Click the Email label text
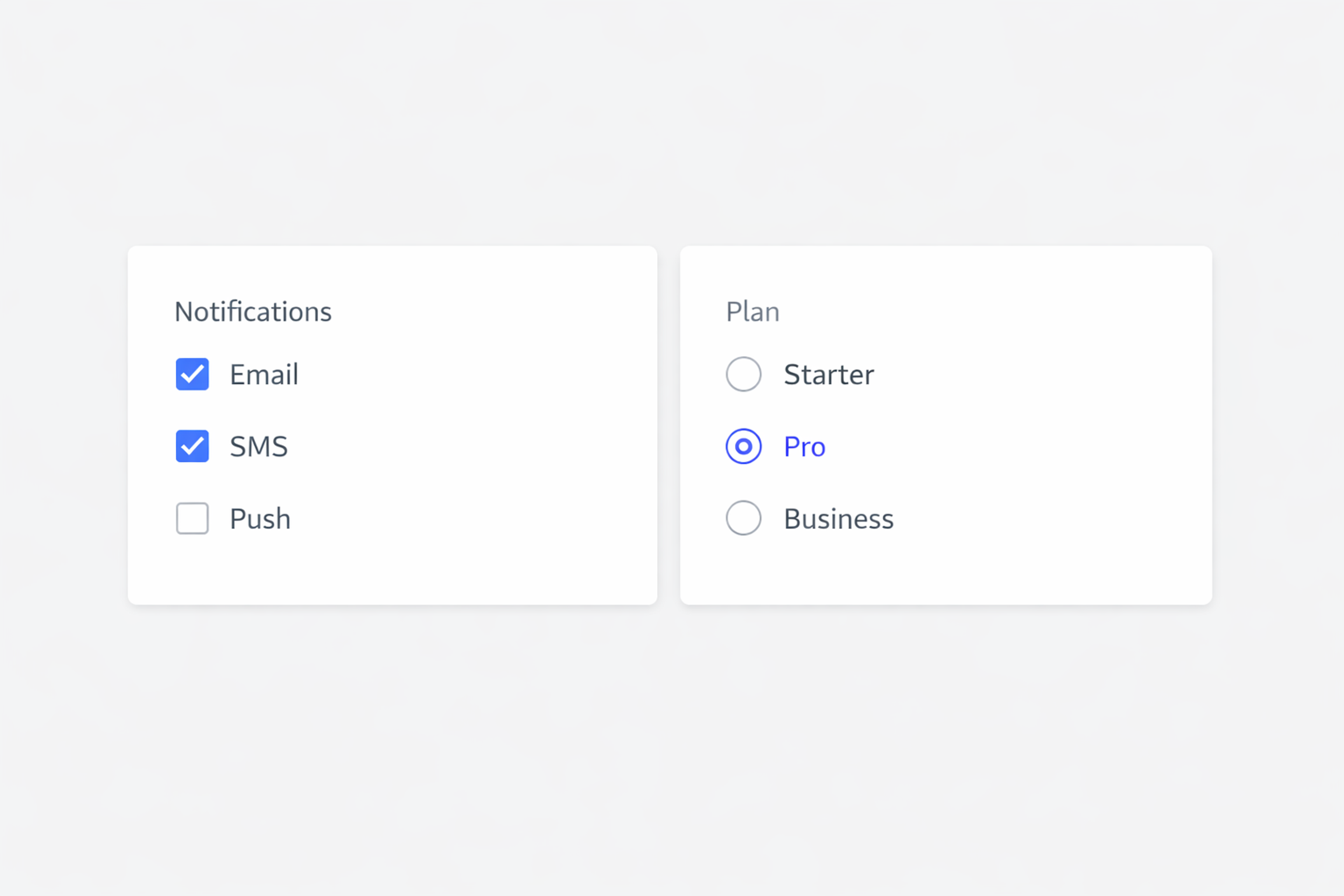Image resolution: width=1344 pixels, height=896 pixels. (x=264, y=374)
